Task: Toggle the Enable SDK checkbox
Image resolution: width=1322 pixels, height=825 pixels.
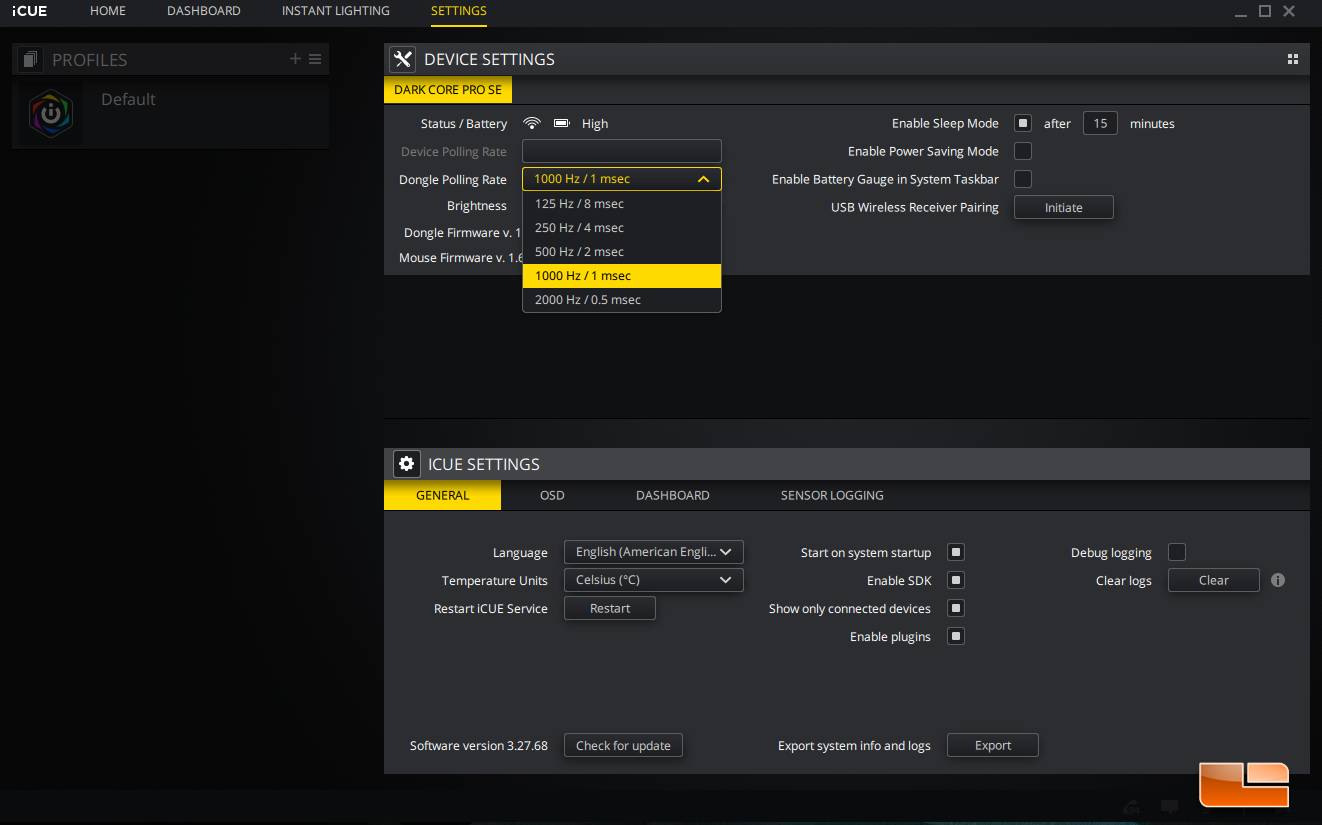Action: [956, 580]
